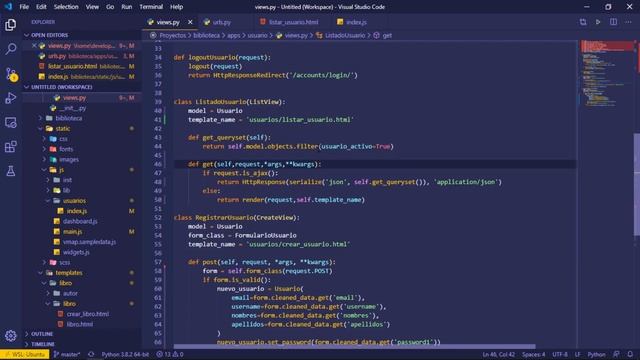
Task: Collapse the Open Editors section
Action: pos(82,35)
